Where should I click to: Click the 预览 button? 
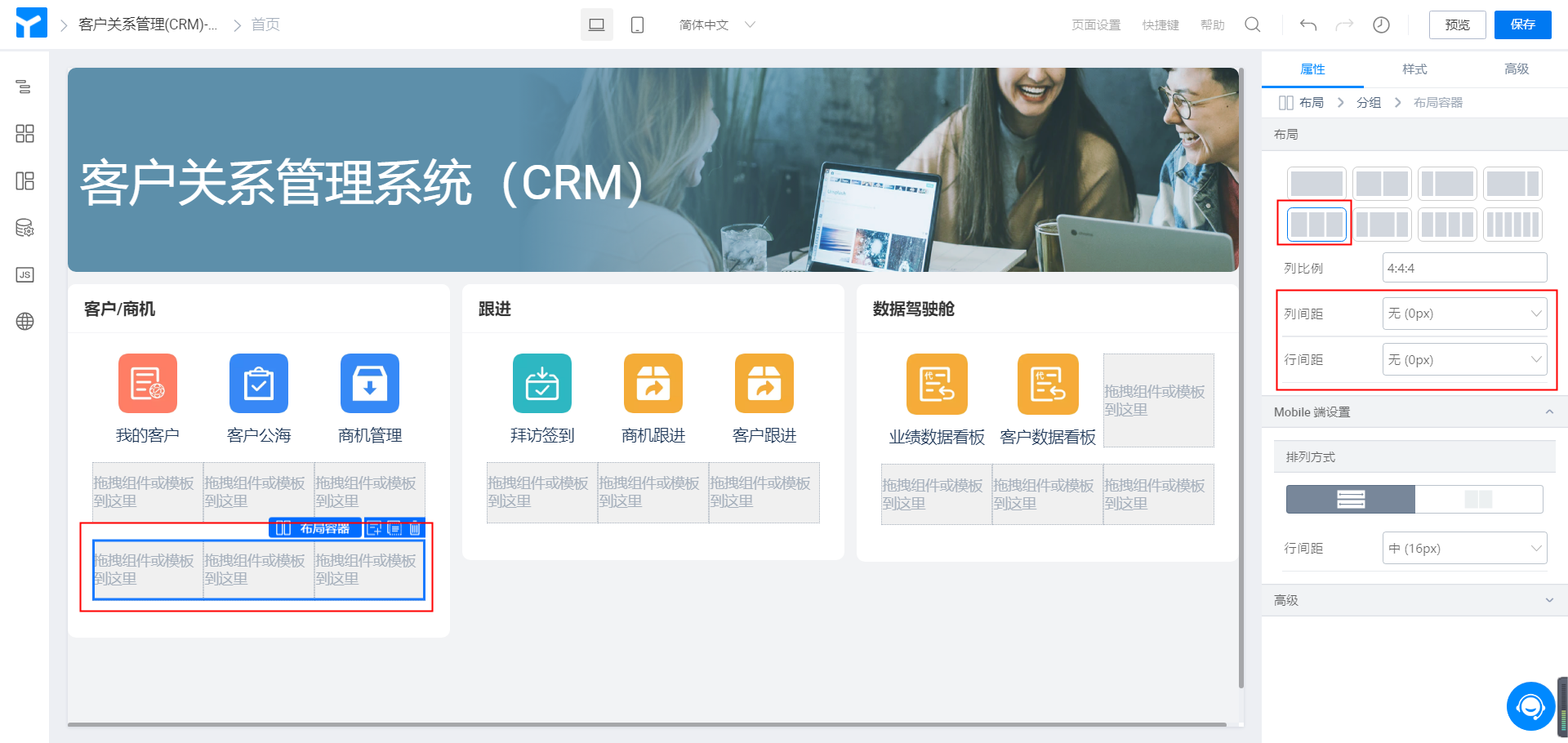point(1458,24)
